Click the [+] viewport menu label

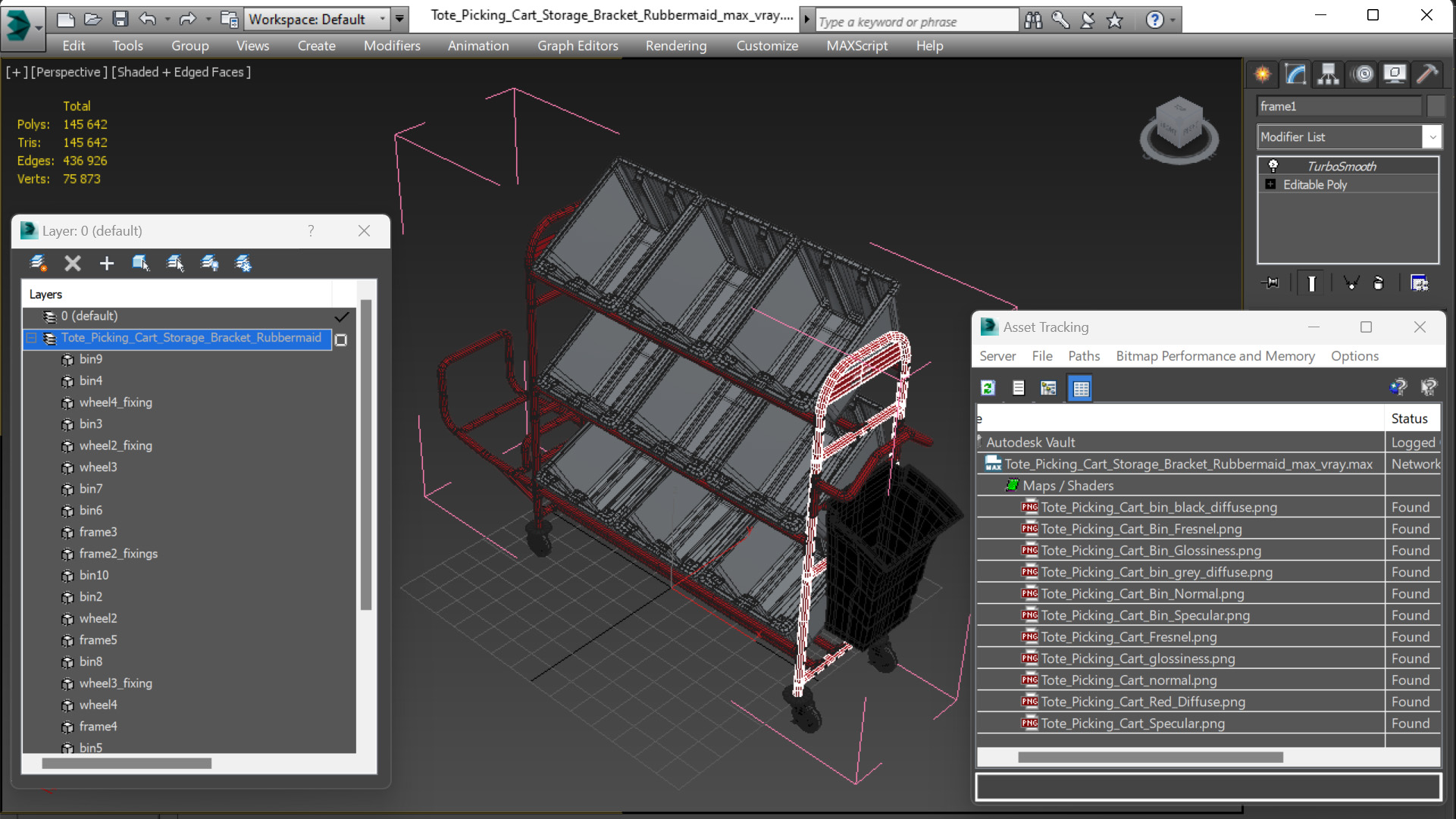tap(17, 72)
